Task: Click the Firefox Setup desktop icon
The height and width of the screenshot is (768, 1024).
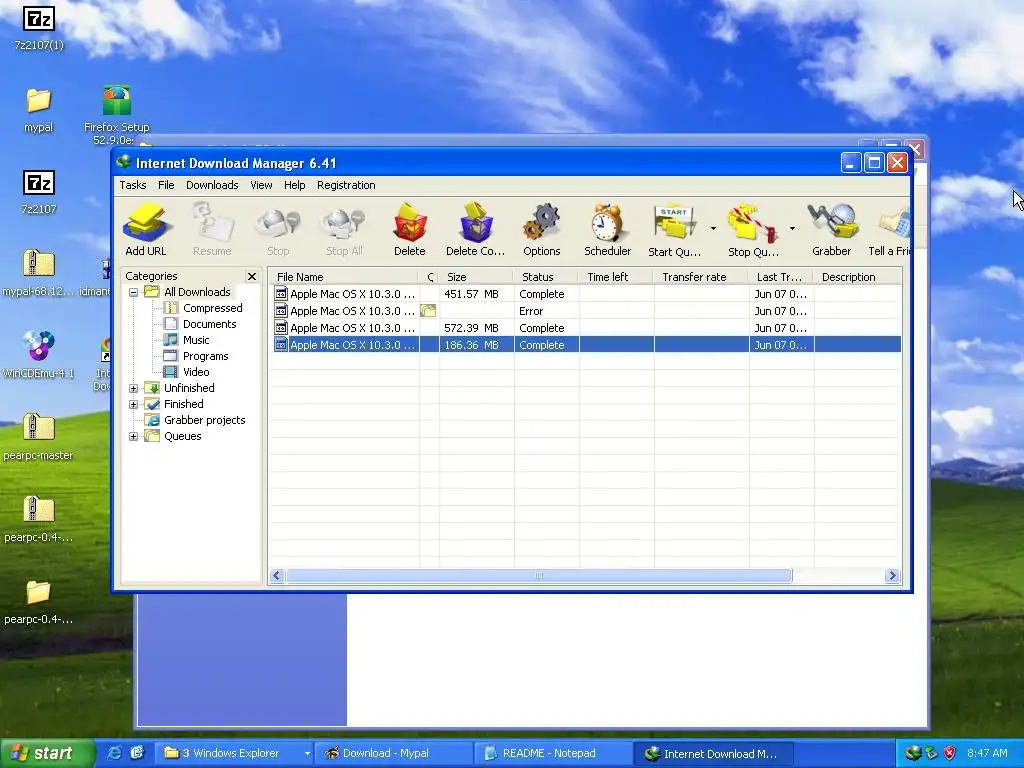Action: (117, 115)
